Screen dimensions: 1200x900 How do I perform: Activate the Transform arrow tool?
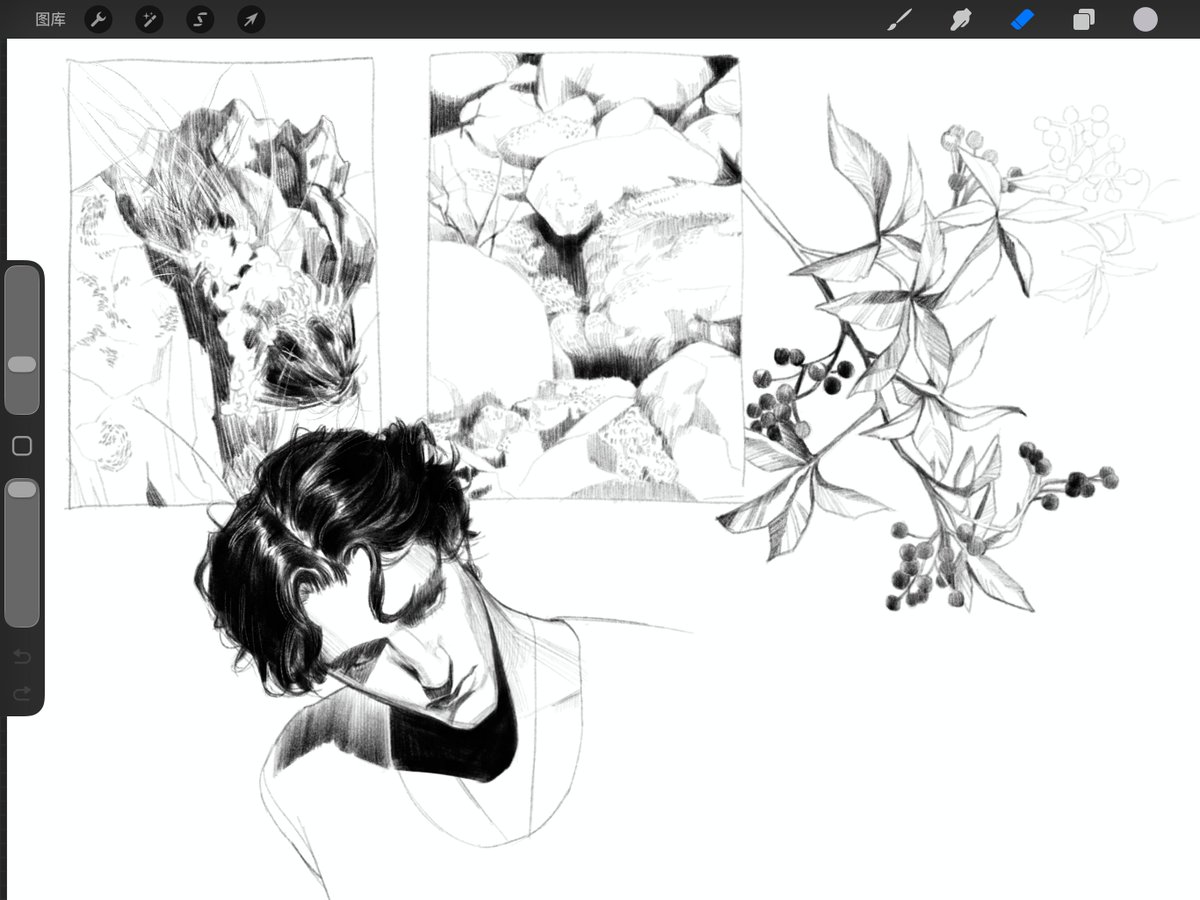coord(251,19)
